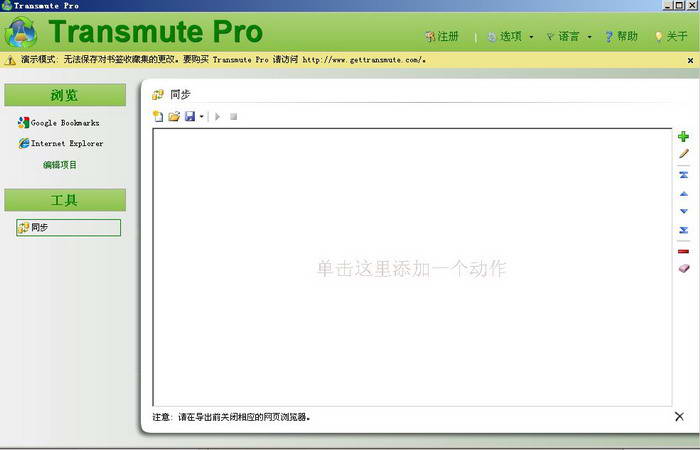
Task: Click the 同步 panel title icon
Action: [x=158, y=95]
